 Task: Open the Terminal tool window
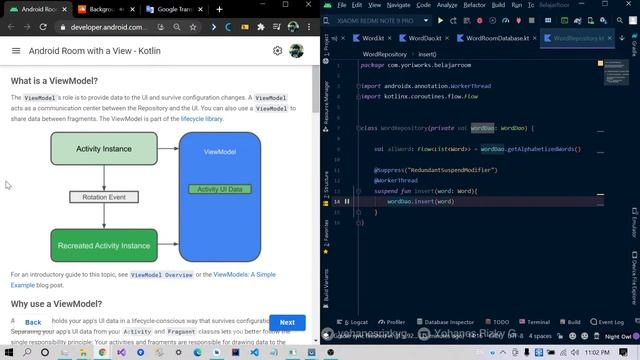[534, 322]
